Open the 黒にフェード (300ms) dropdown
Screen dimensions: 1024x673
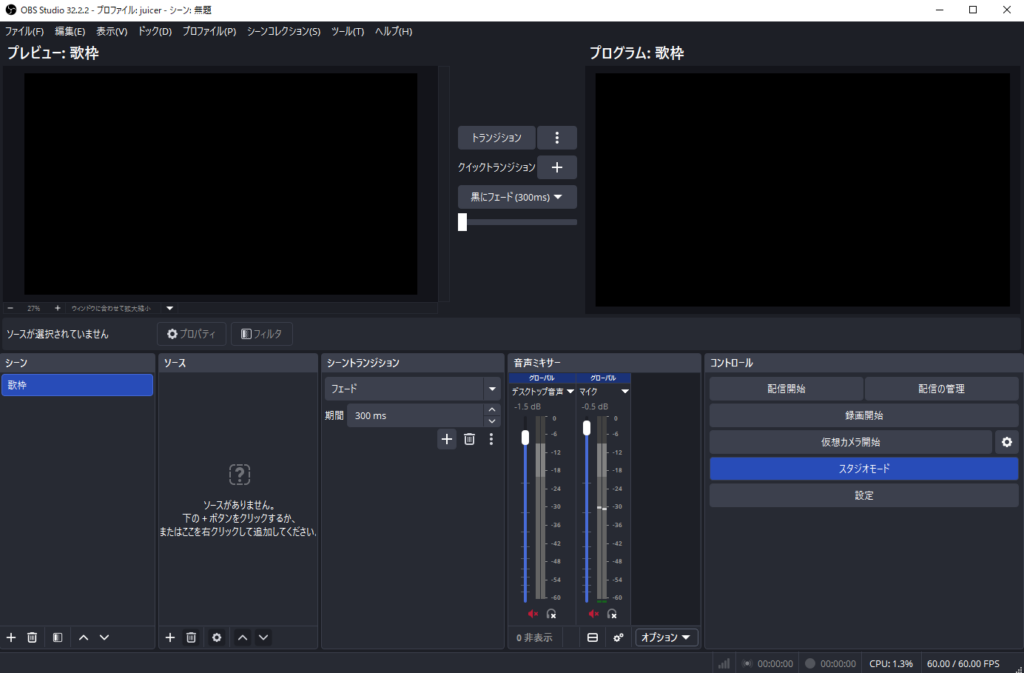click(517, 196)
